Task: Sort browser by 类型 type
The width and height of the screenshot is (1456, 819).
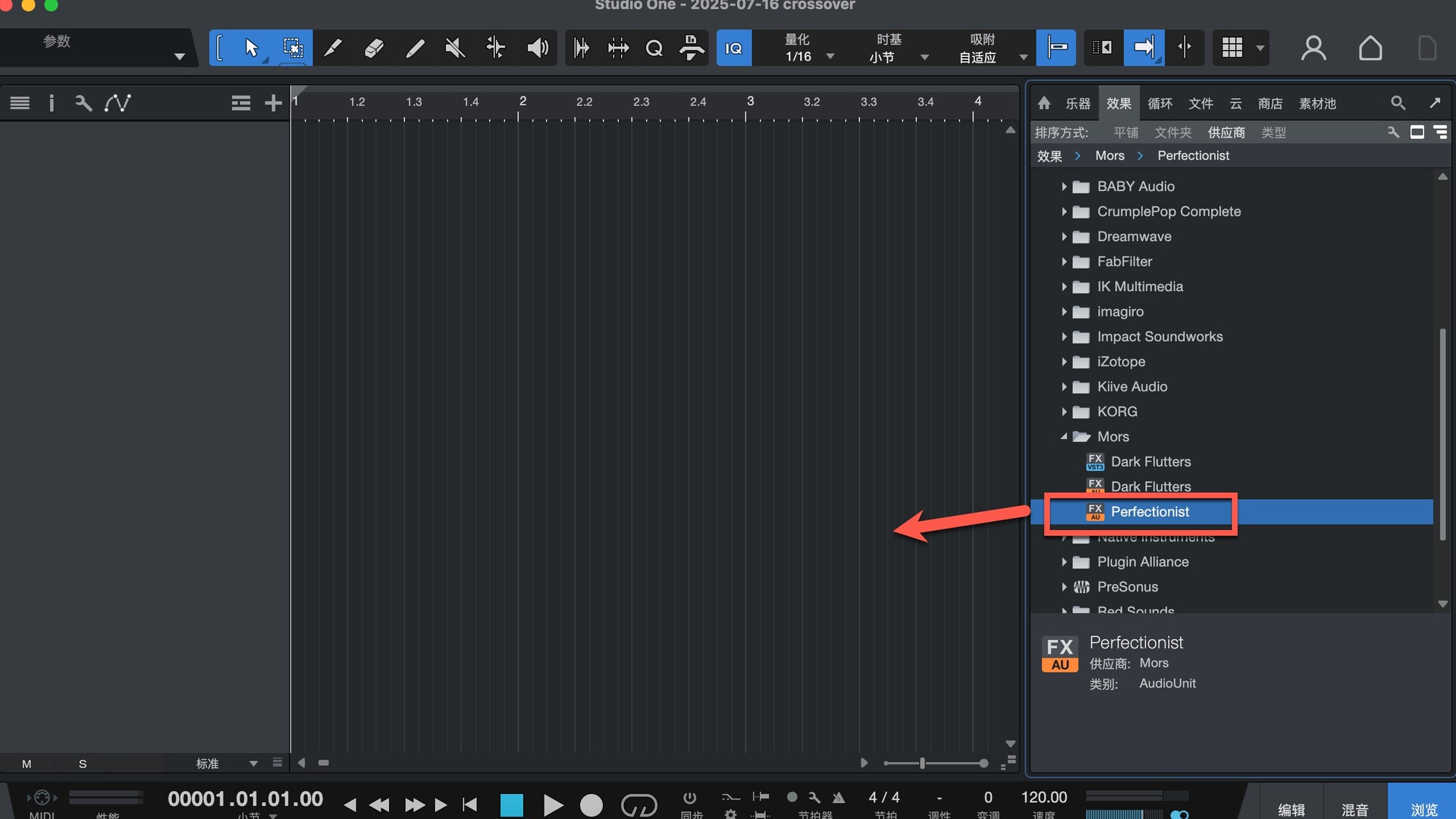Action: [x=1273, y=133]
